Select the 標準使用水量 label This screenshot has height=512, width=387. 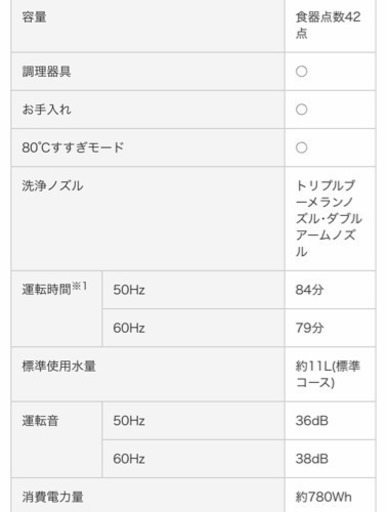59,366
